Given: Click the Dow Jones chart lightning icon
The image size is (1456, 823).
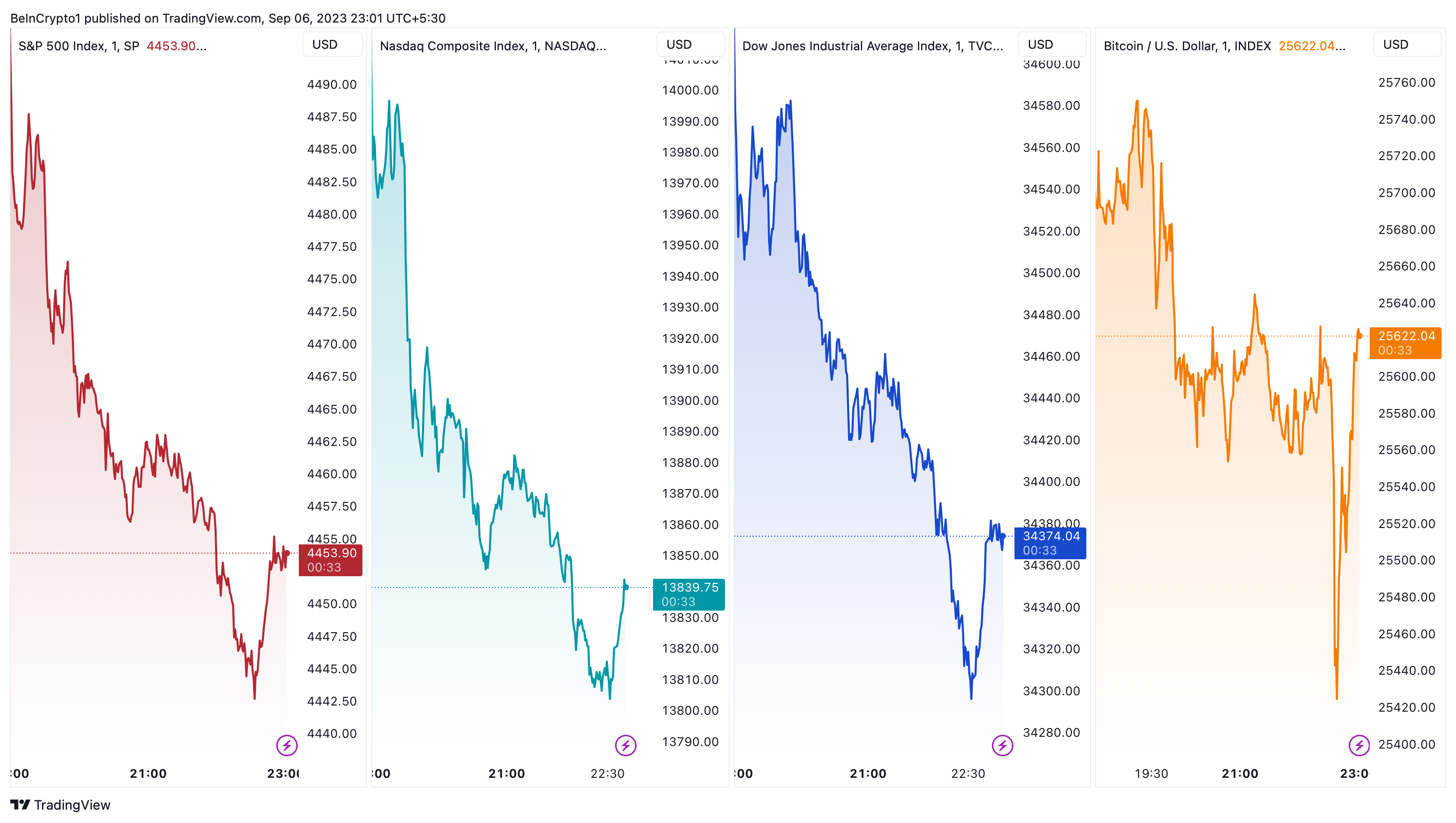Looking at the screenshot, I should pos(1003,745).
